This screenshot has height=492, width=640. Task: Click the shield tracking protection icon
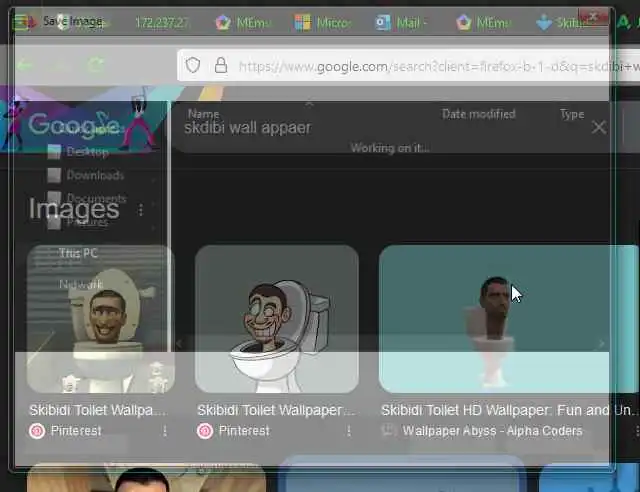[193, 65]
